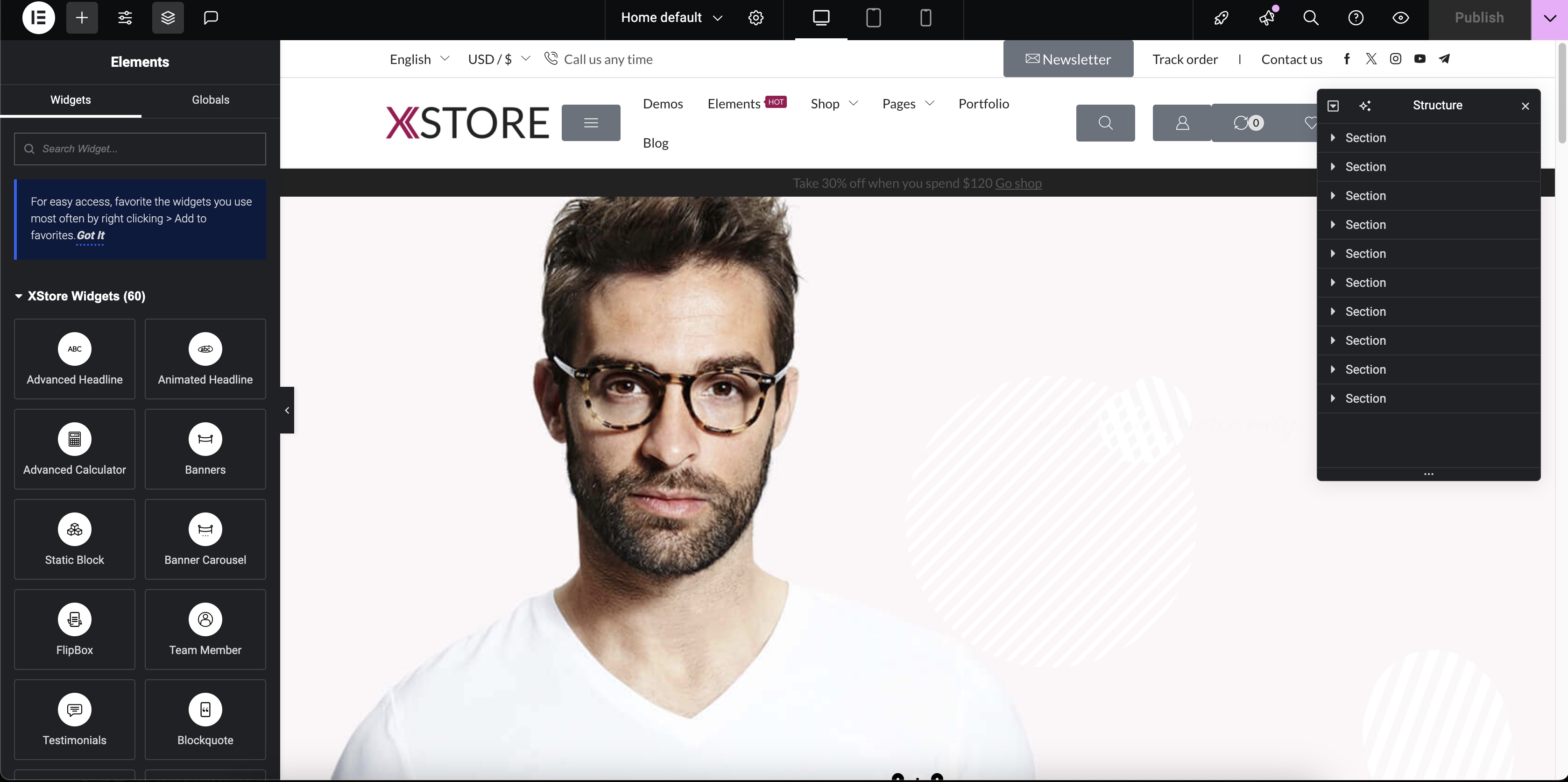The height and width of the screenshot is (782, 1568).
Task: Open page settings gear icon
Action: click(756, 18)
